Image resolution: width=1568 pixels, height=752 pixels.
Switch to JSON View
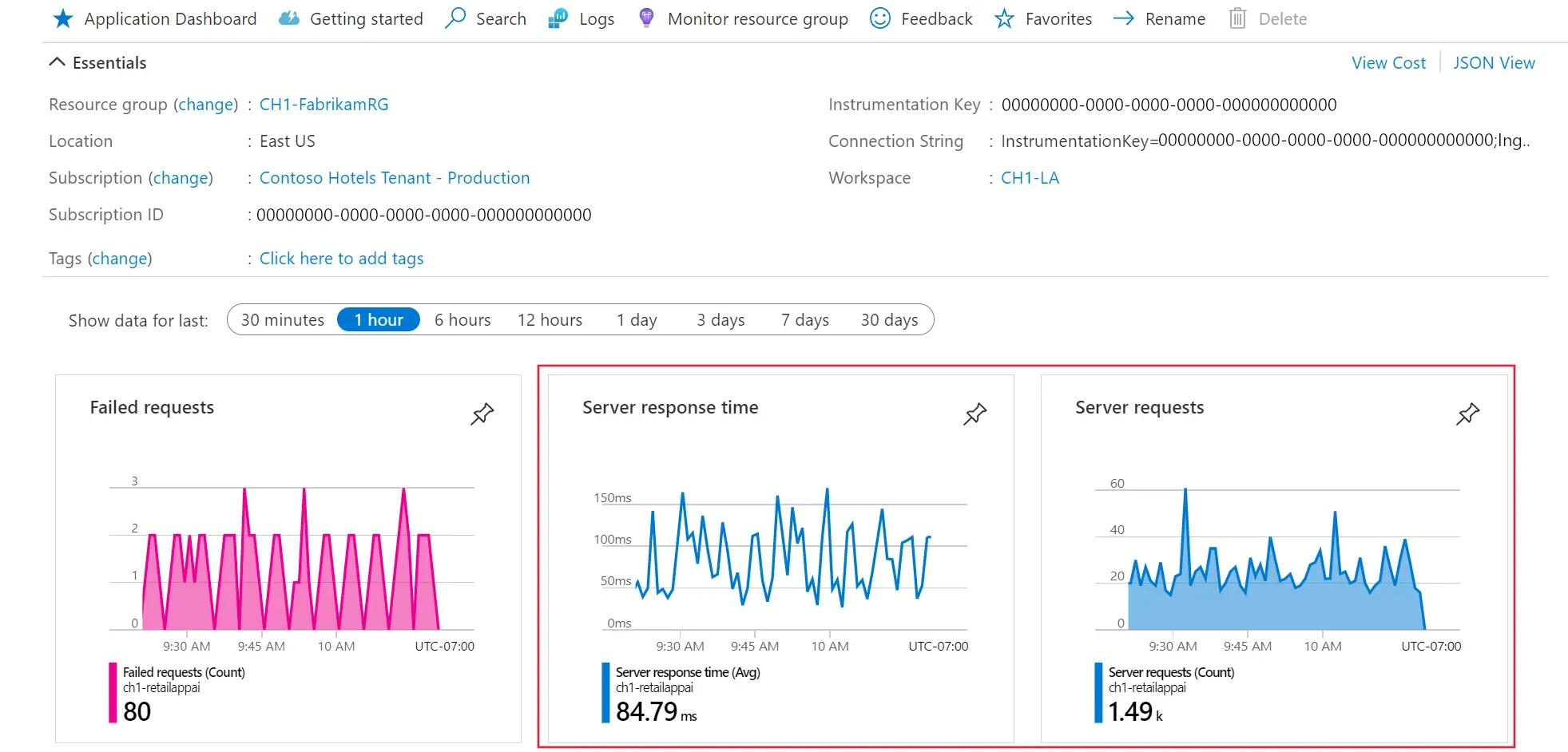tap(1494, 62)
